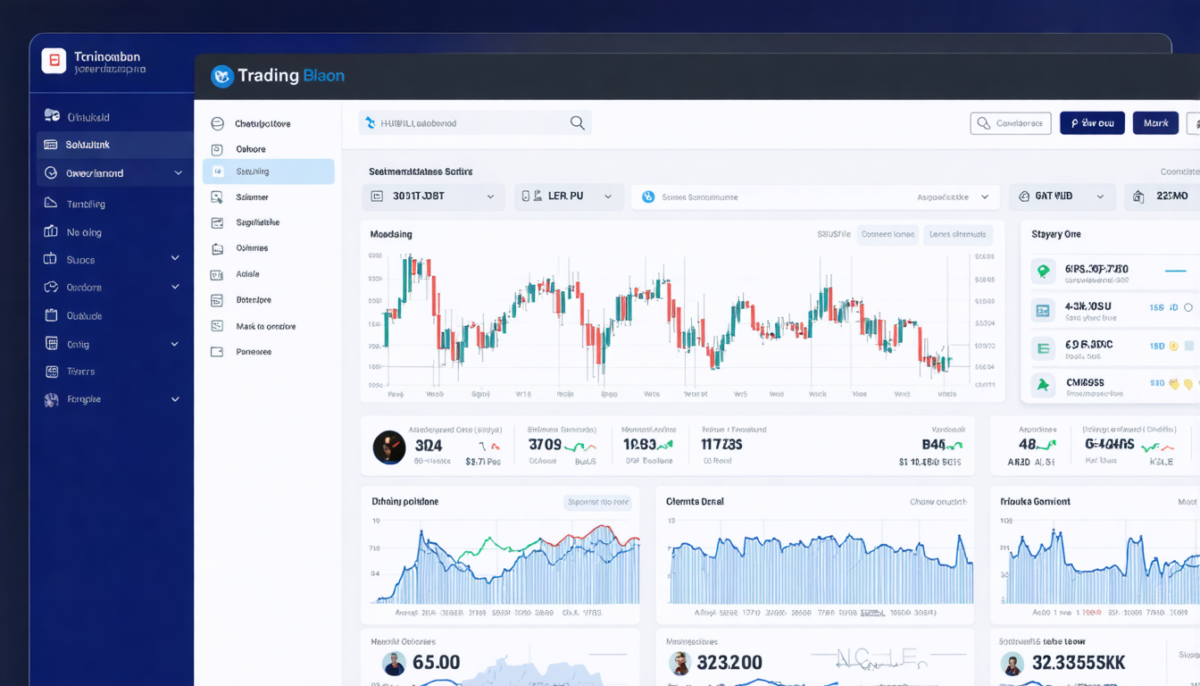This screenshot has height=686, width=1200.
Task: Open Mask to onsiore in white sidebar
Action: tap(268, 326)
